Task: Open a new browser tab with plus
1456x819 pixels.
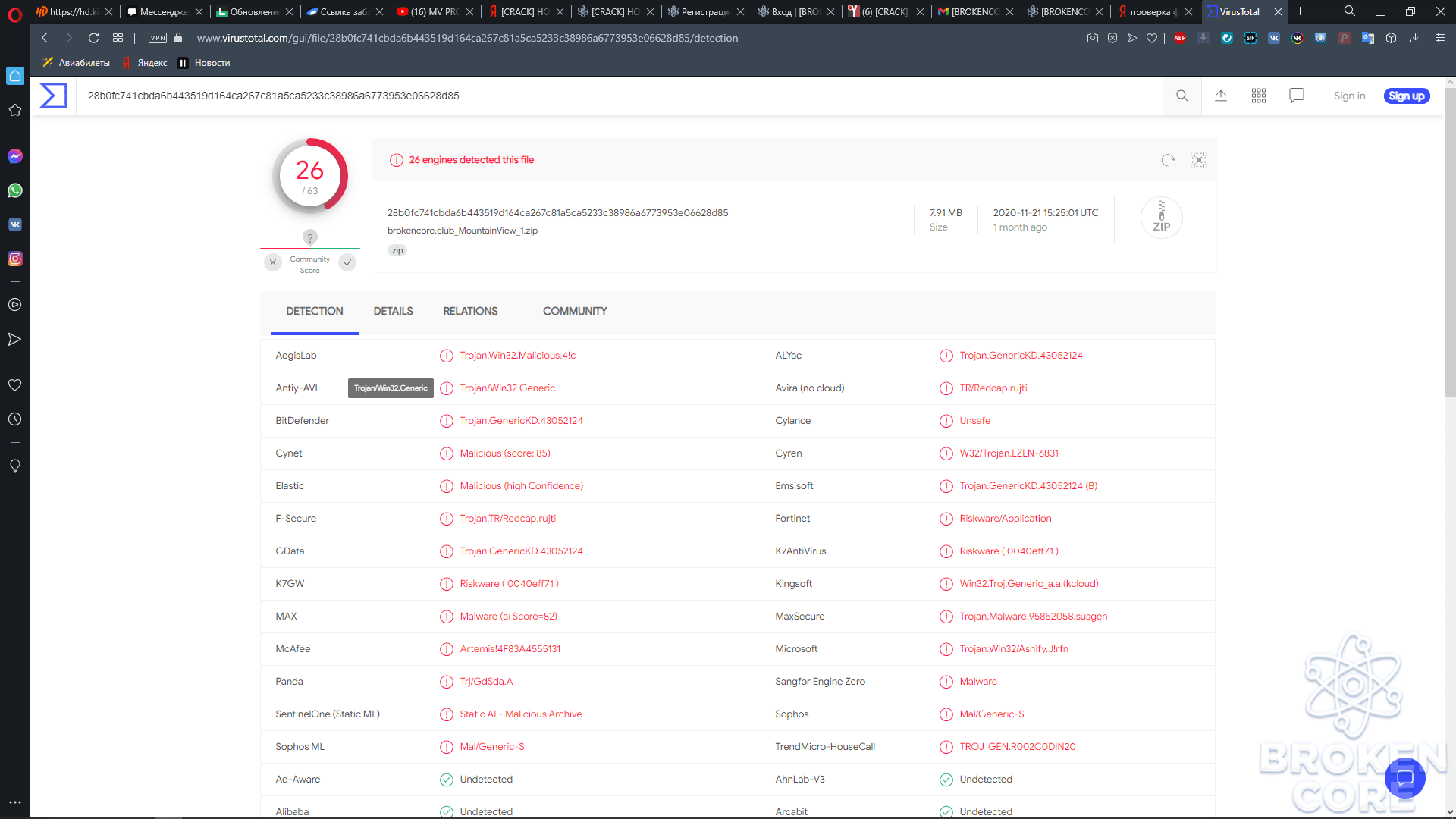Action: [1300, 11]
